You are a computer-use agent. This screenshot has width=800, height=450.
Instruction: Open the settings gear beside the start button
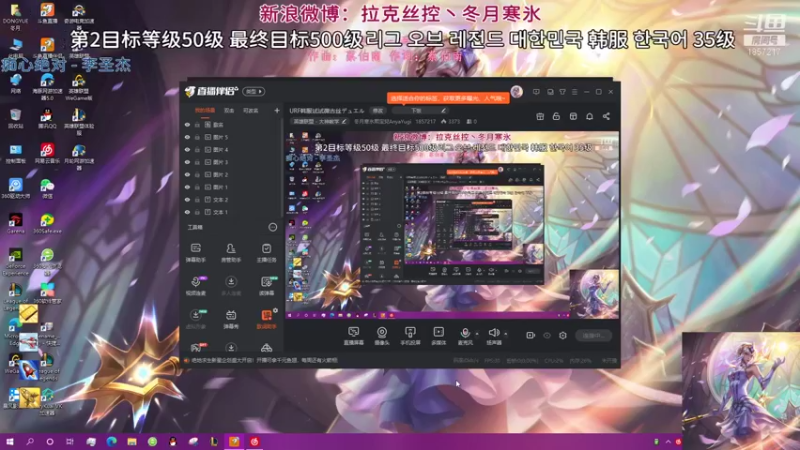coord(563,335)
